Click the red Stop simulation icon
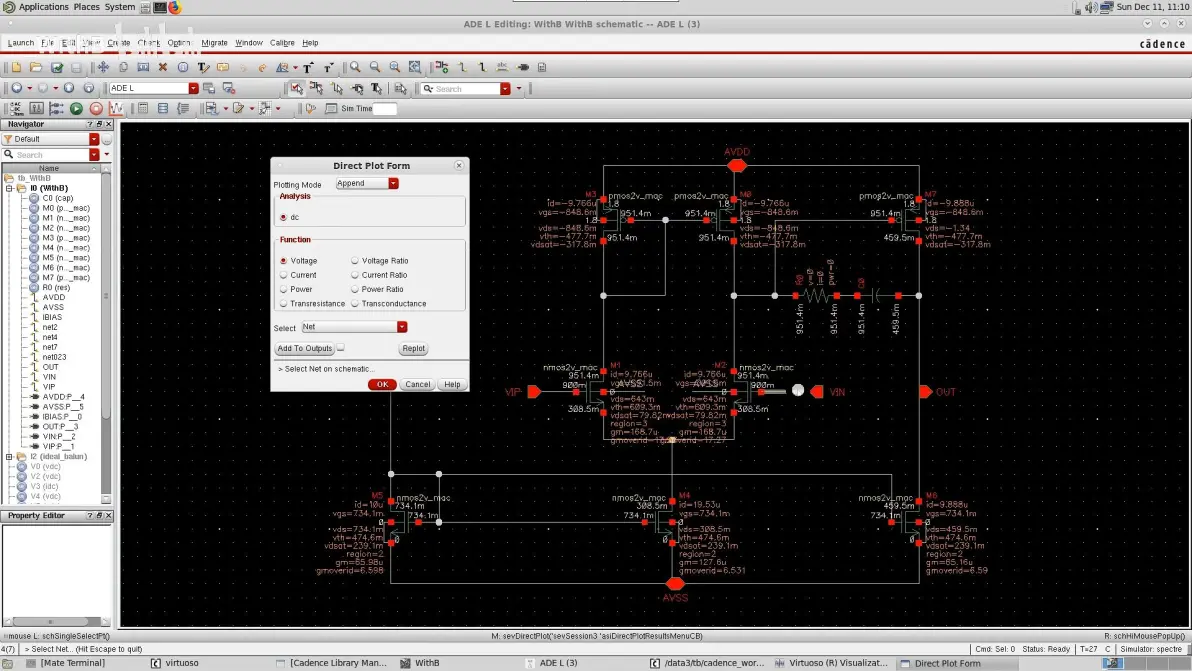 click(x=96, y=109)
